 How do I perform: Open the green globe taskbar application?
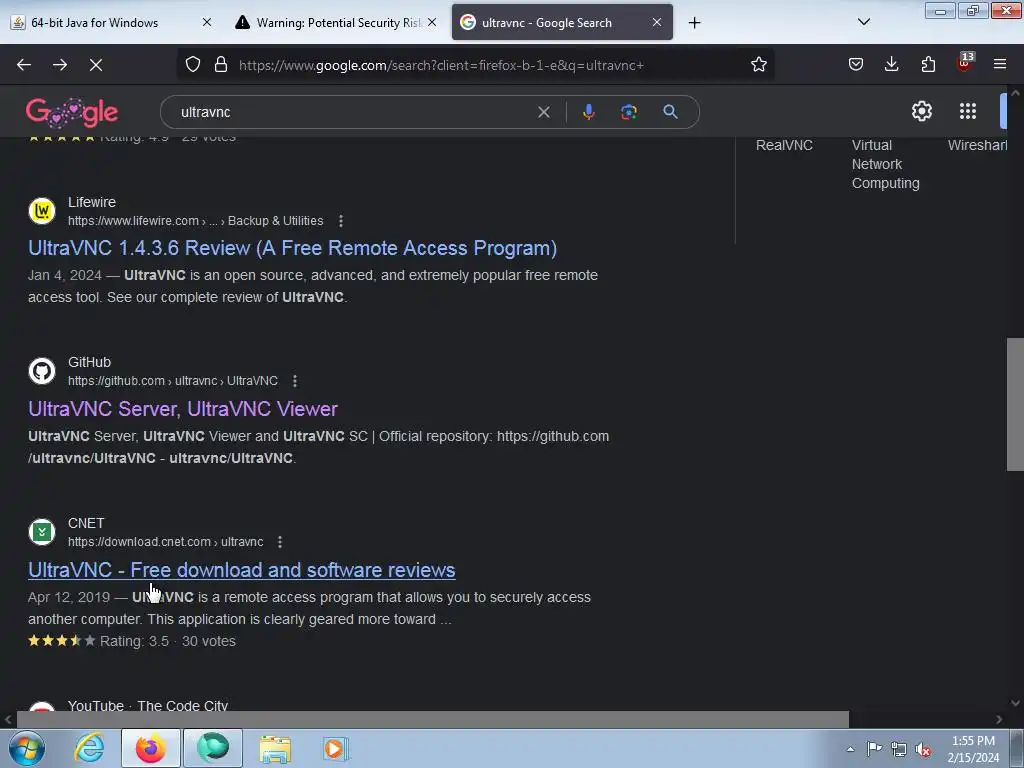[213, 748]
